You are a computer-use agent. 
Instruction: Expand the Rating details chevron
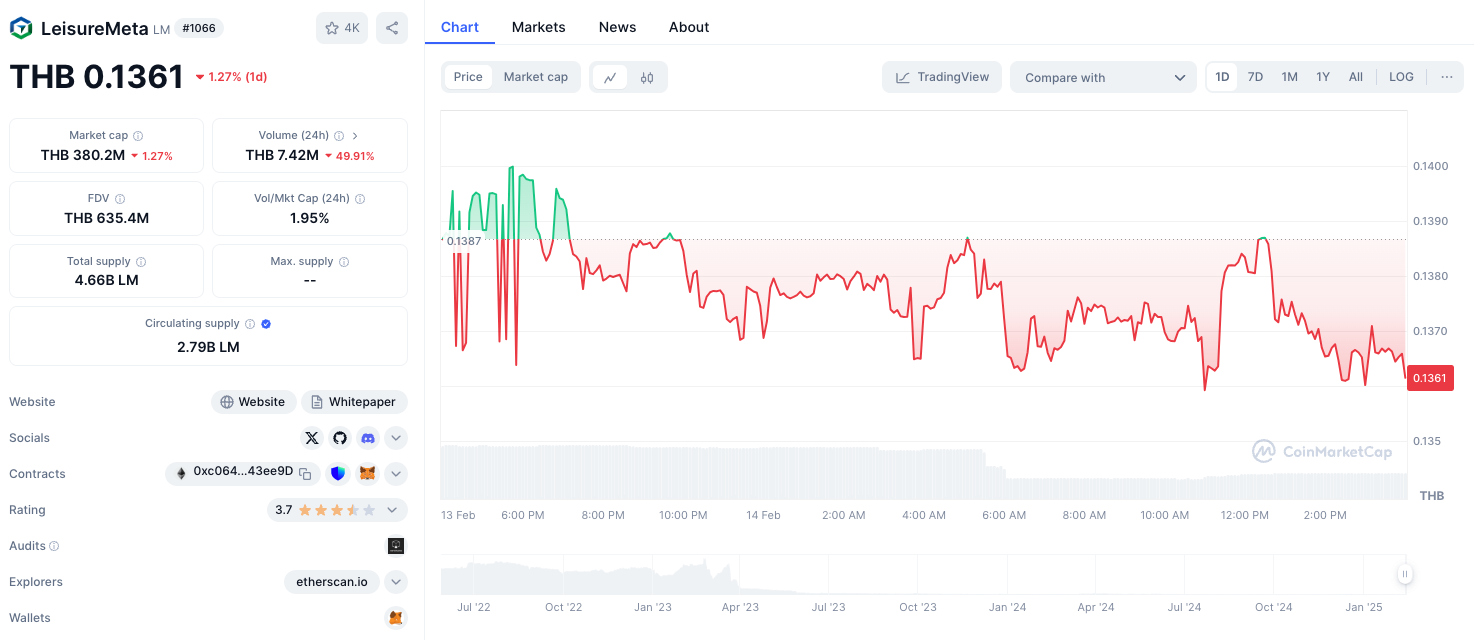click(x=392, y=510)
